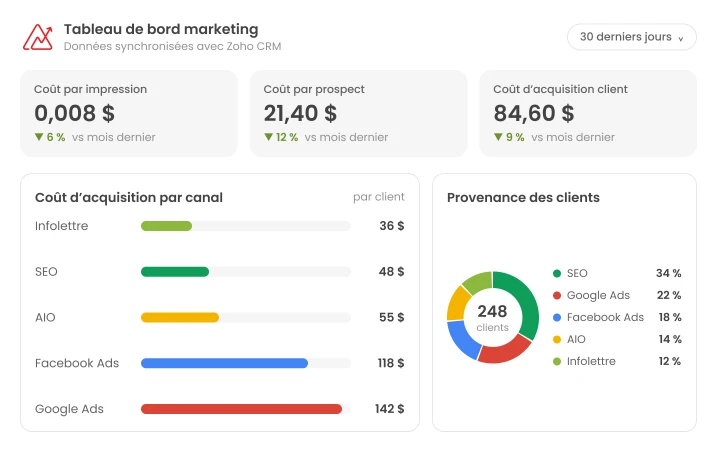Click the 14 % legend value

tap(670, 339)
